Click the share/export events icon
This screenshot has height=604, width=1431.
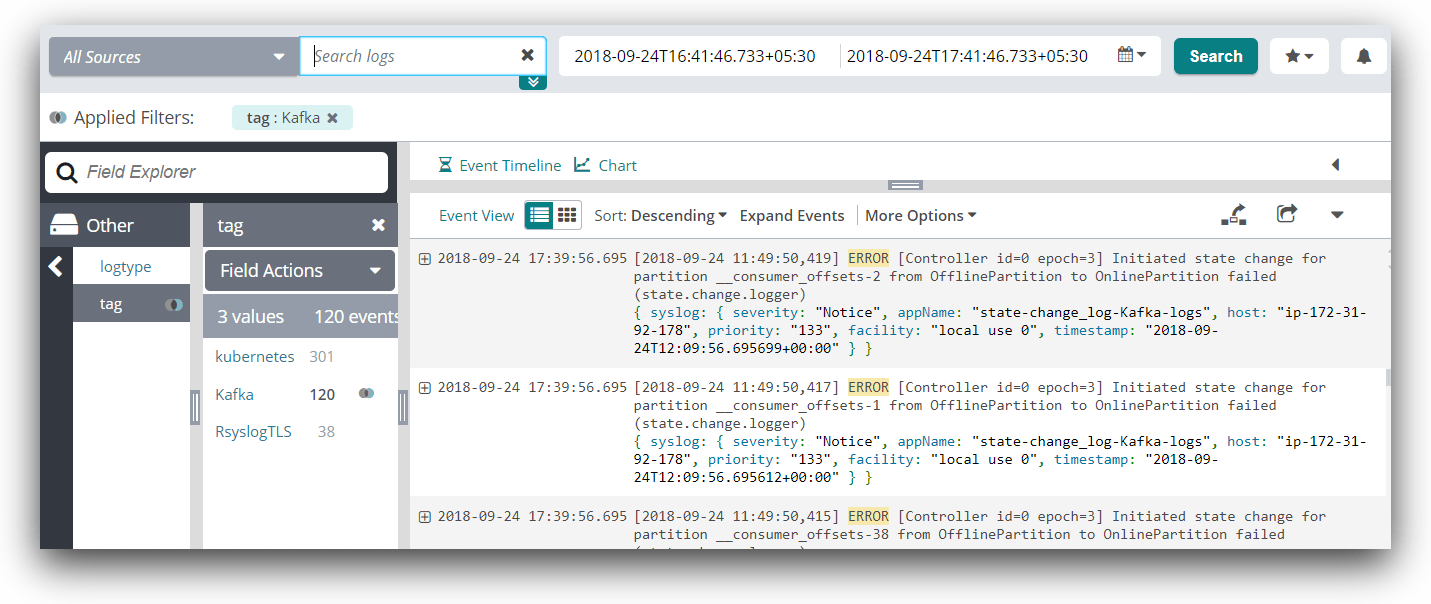point(1287,215)
